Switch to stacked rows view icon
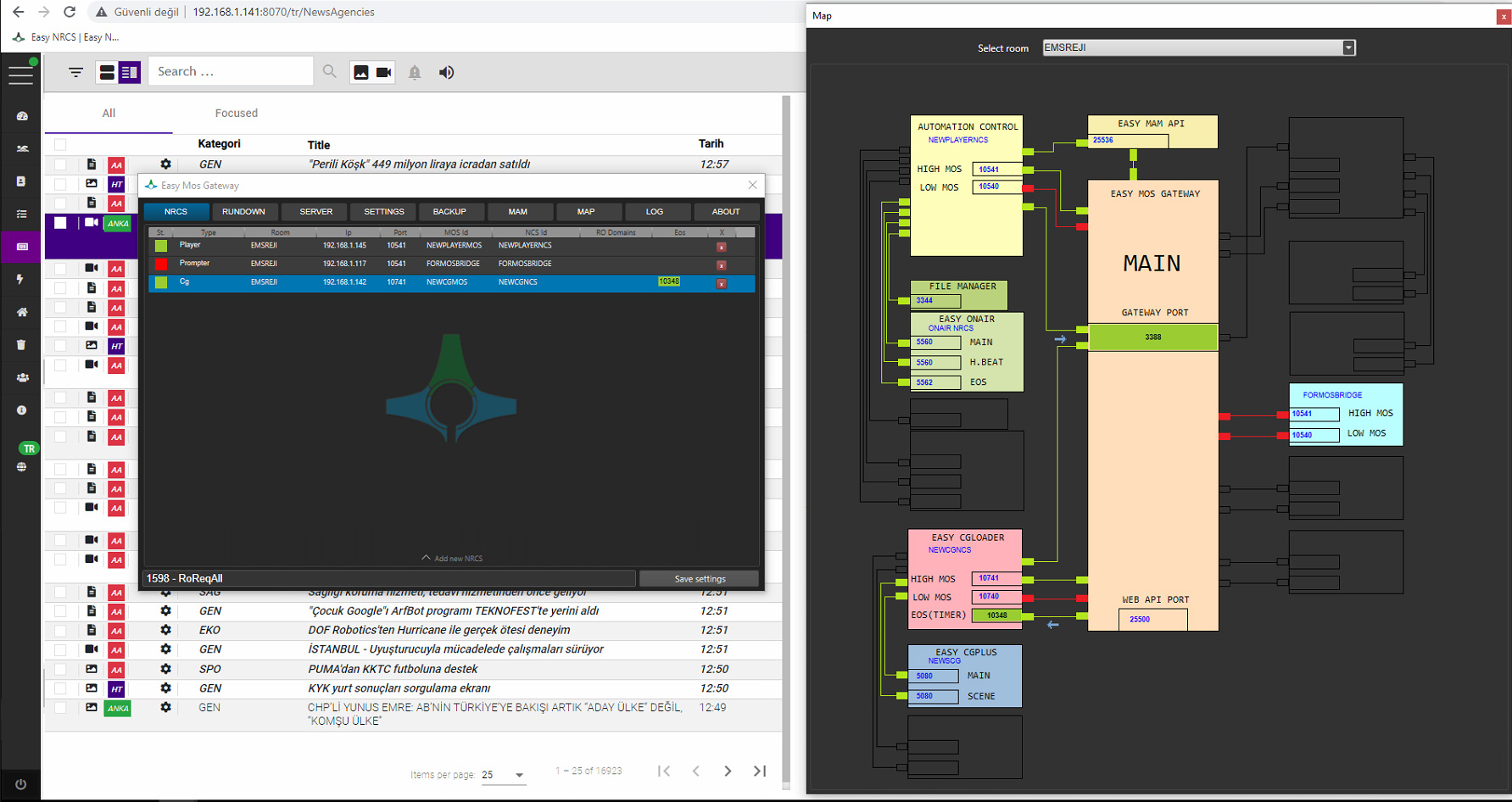Viewport: 1512px width, 802px height. click(108, 73)
